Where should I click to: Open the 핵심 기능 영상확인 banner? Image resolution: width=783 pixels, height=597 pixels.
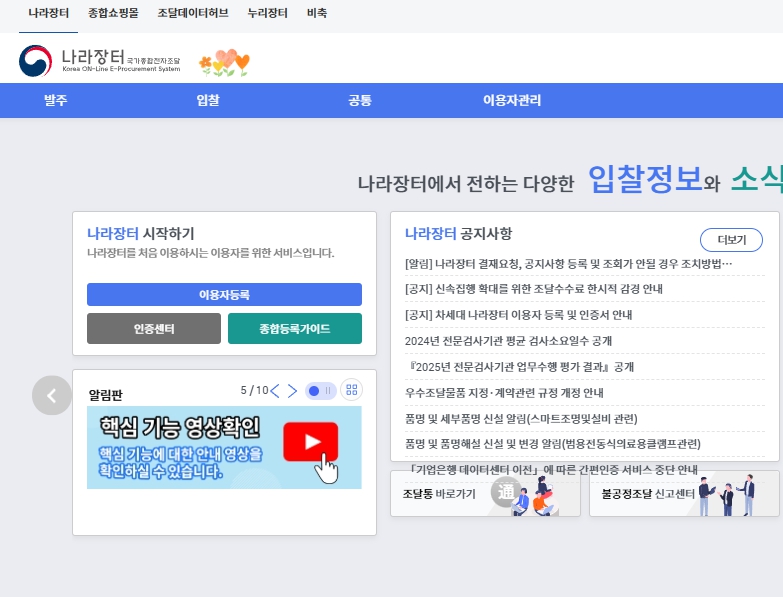(x=224, y=447)
